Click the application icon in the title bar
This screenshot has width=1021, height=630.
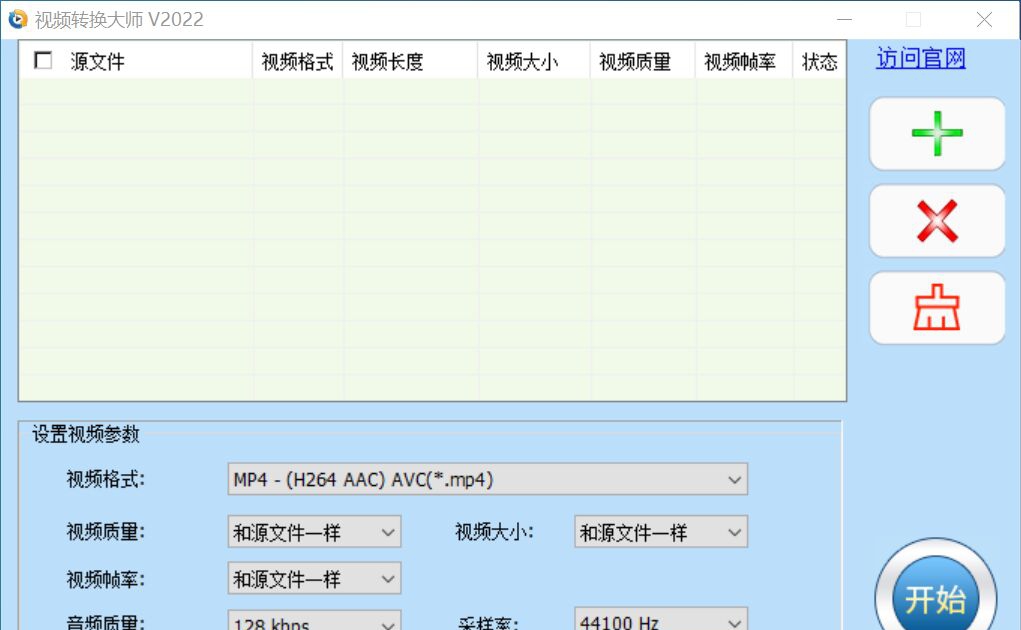tap(17, 18)
